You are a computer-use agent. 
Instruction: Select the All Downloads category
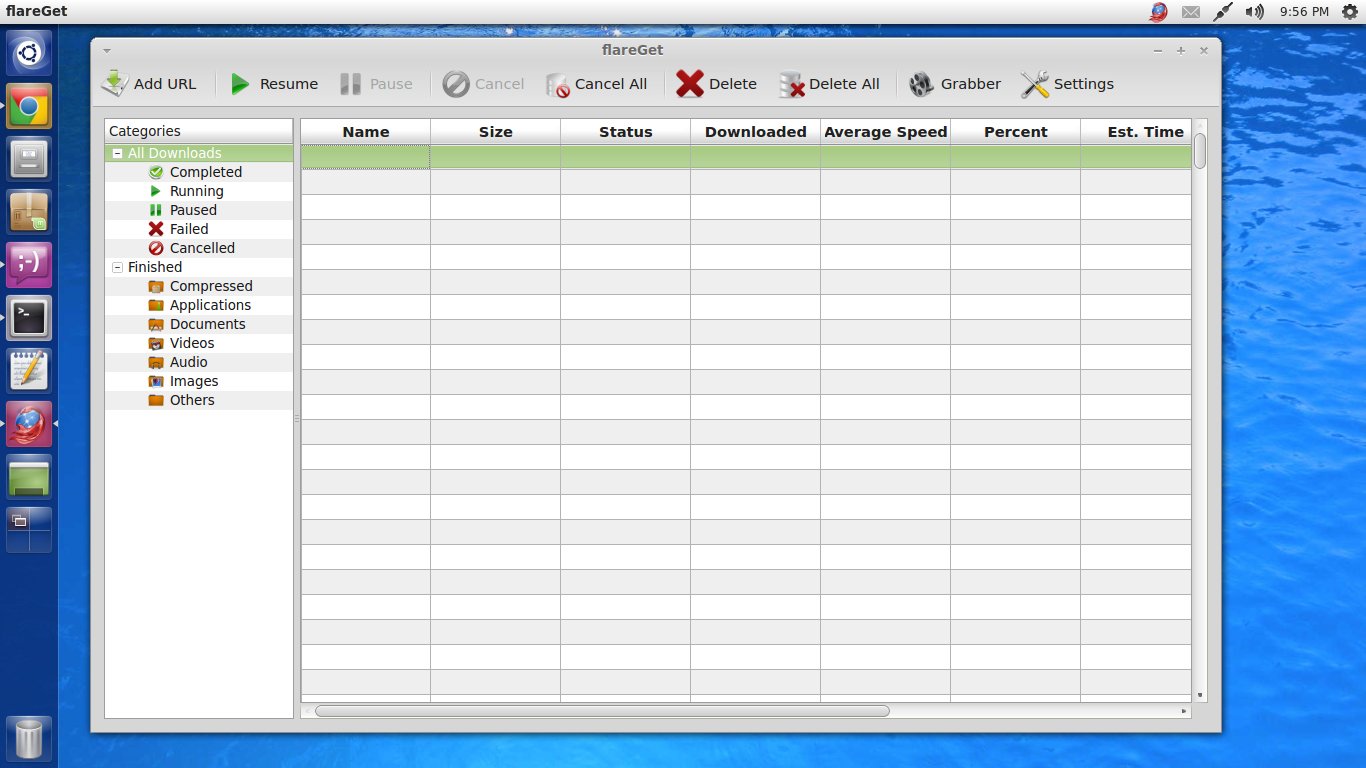[x=174, y=153]
